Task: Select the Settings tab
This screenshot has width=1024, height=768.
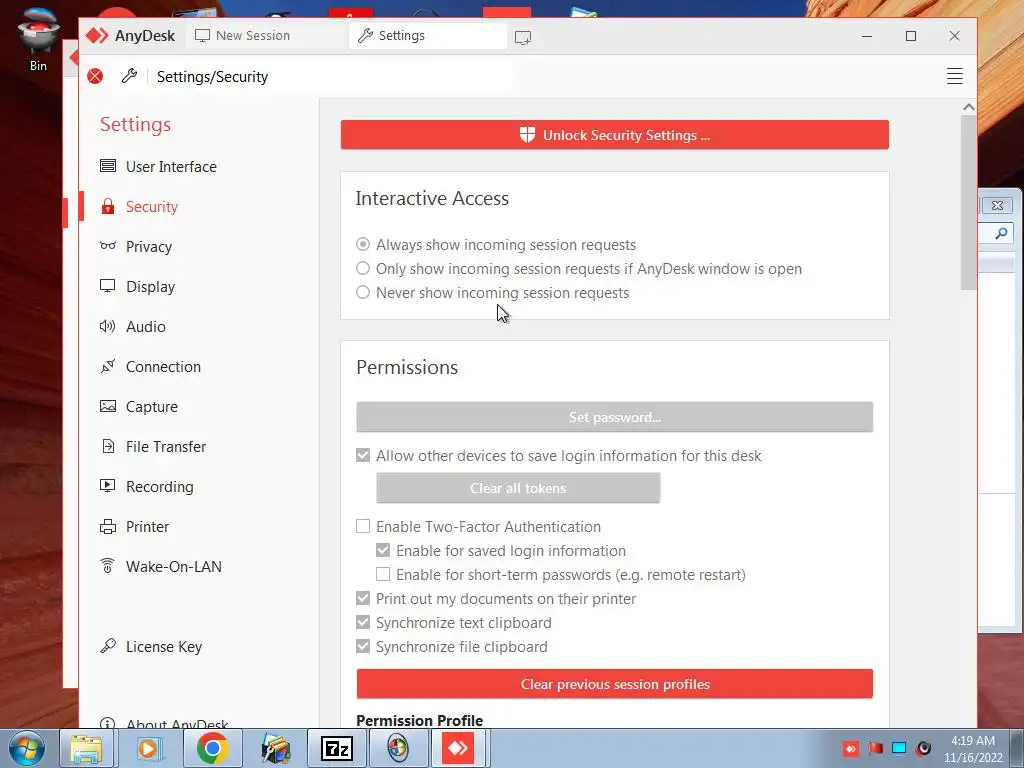Action: pyautogui.click(x=428, y=36)
